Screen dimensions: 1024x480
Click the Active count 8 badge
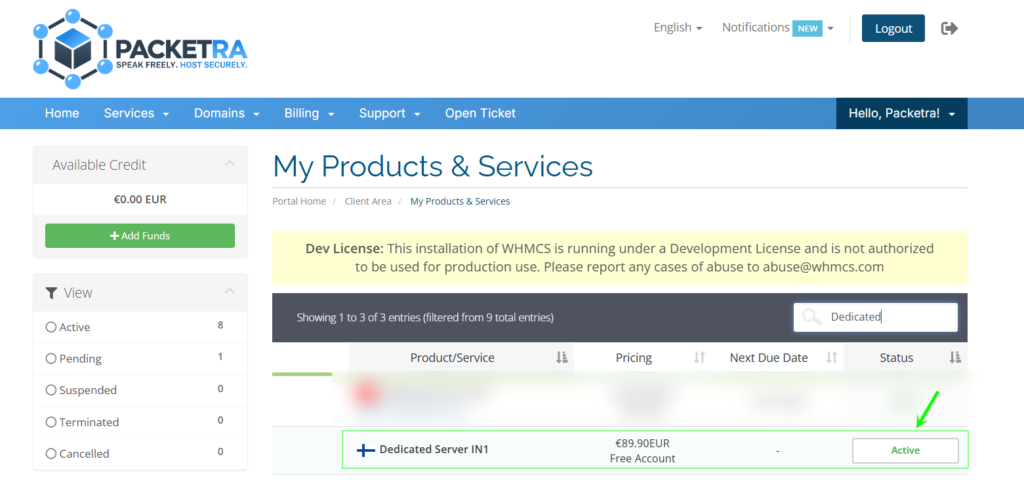[220, 325]
